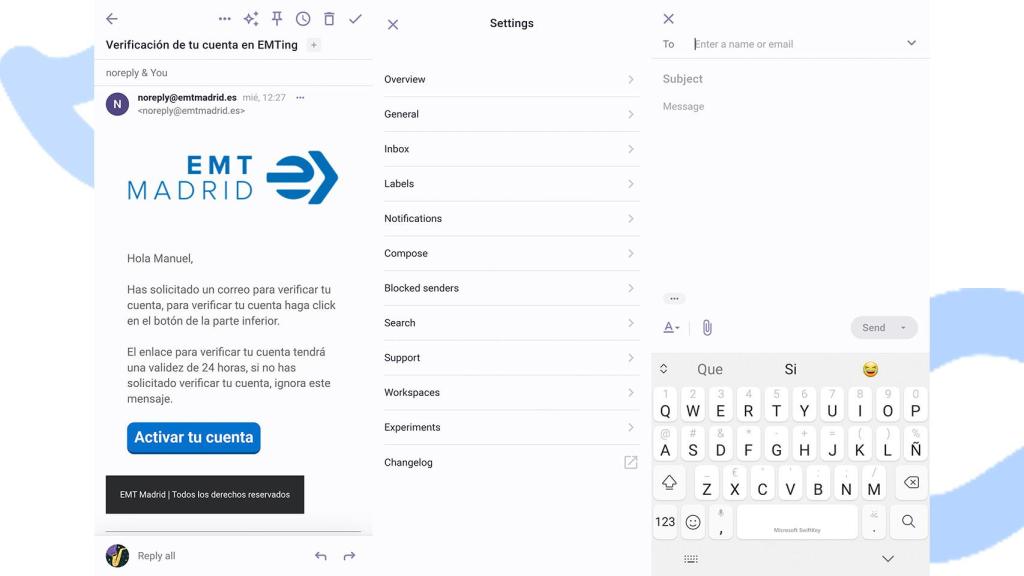The height and width of the screenshot is (576, 1024).
Task: Pin the email using the pin icon
Action: 277,19
